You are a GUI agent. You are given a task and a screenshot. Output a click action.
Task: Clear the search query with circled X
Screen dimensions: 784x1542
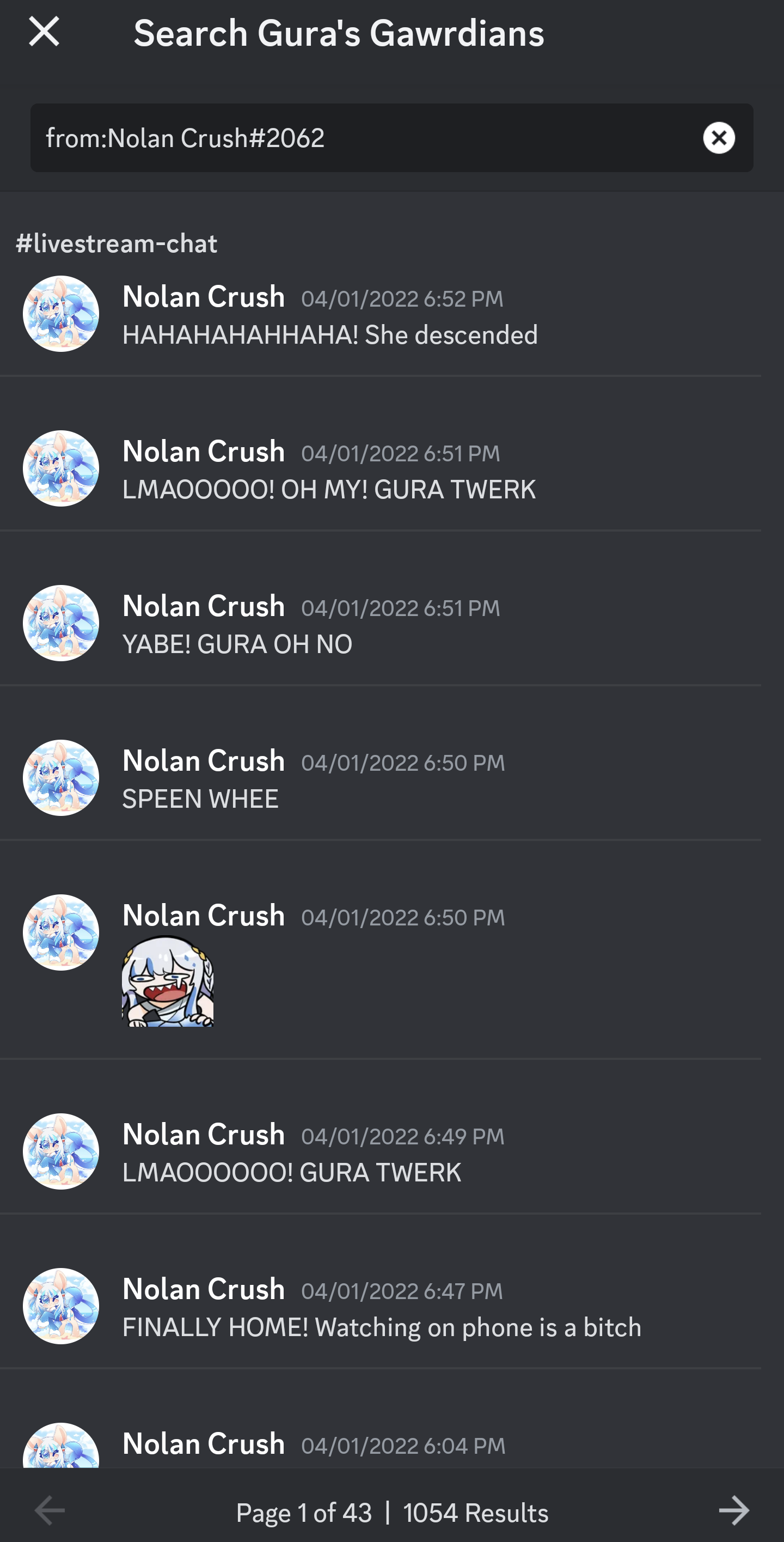click(719, 138)
